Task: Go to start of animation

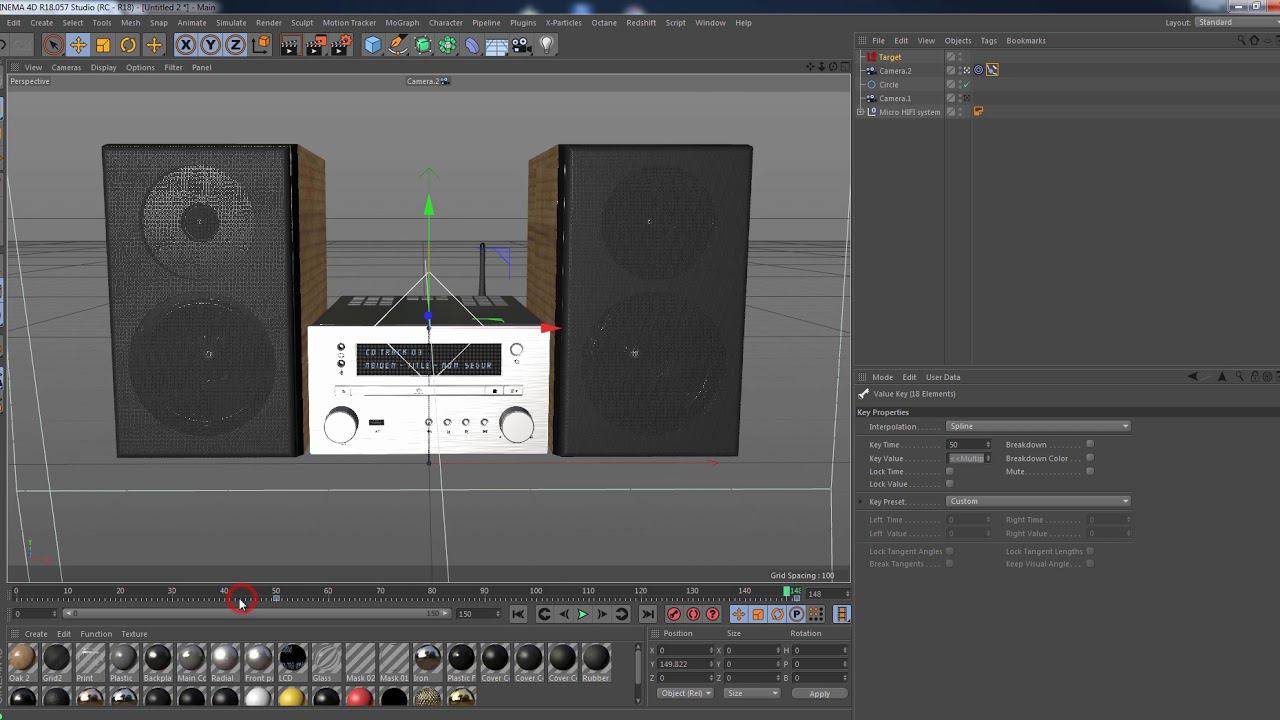Action: pos(518,614)
